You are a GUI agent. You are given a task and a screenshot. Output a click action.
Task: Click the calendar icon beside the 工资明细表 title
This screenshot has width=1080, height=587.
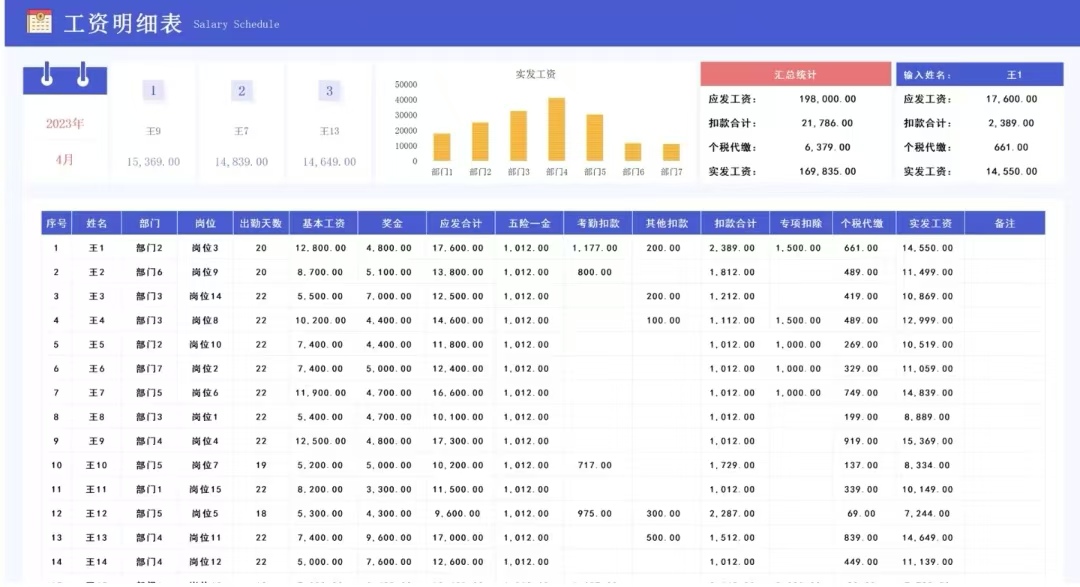[x=40, y=22]
